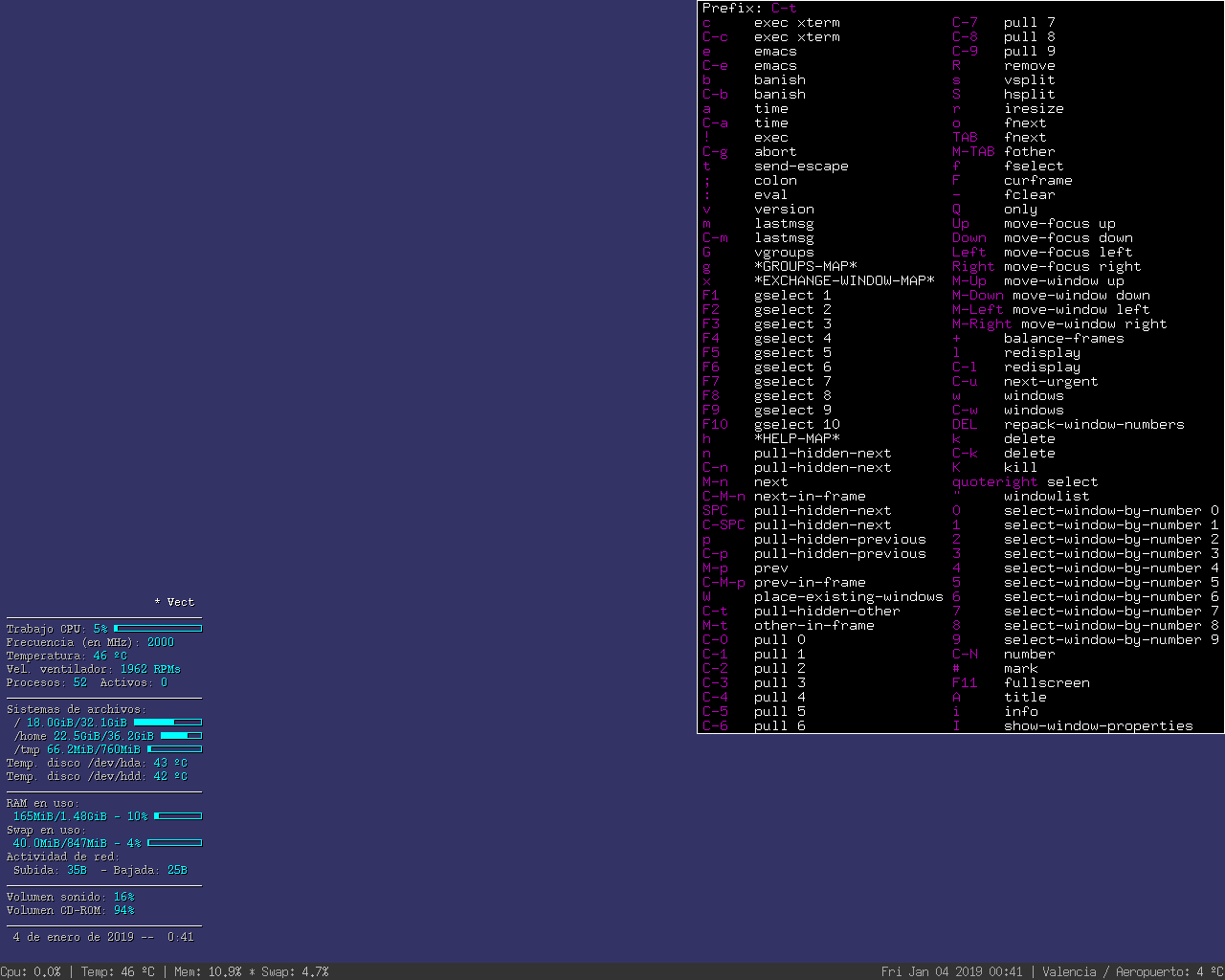This screenshot has width=1225, height=980.
Task: Click the 'Volumen sonido: 16%' line
Action: tap(71, 897)
